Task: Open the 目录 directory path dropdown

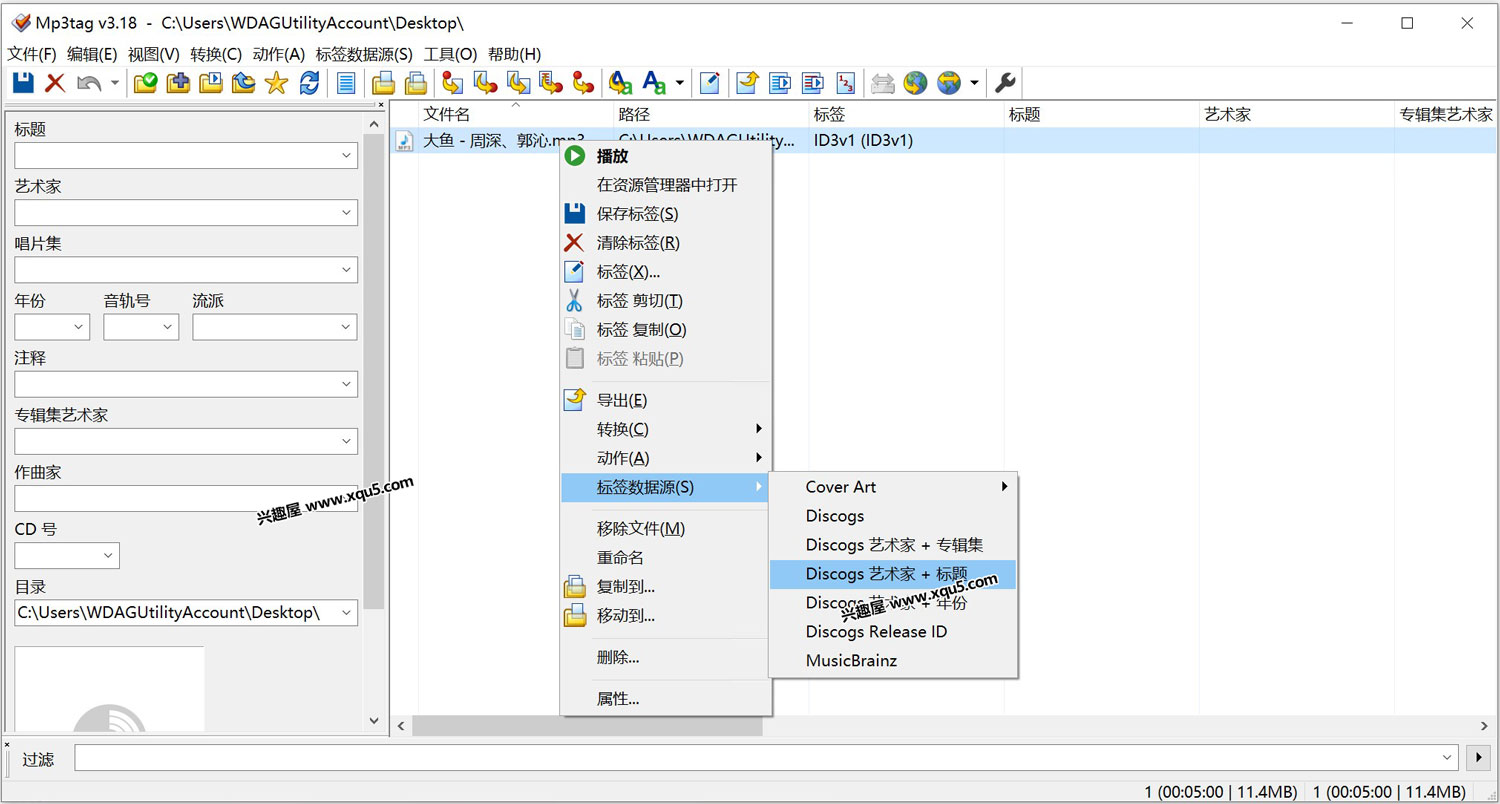Action: coord(346,613)
